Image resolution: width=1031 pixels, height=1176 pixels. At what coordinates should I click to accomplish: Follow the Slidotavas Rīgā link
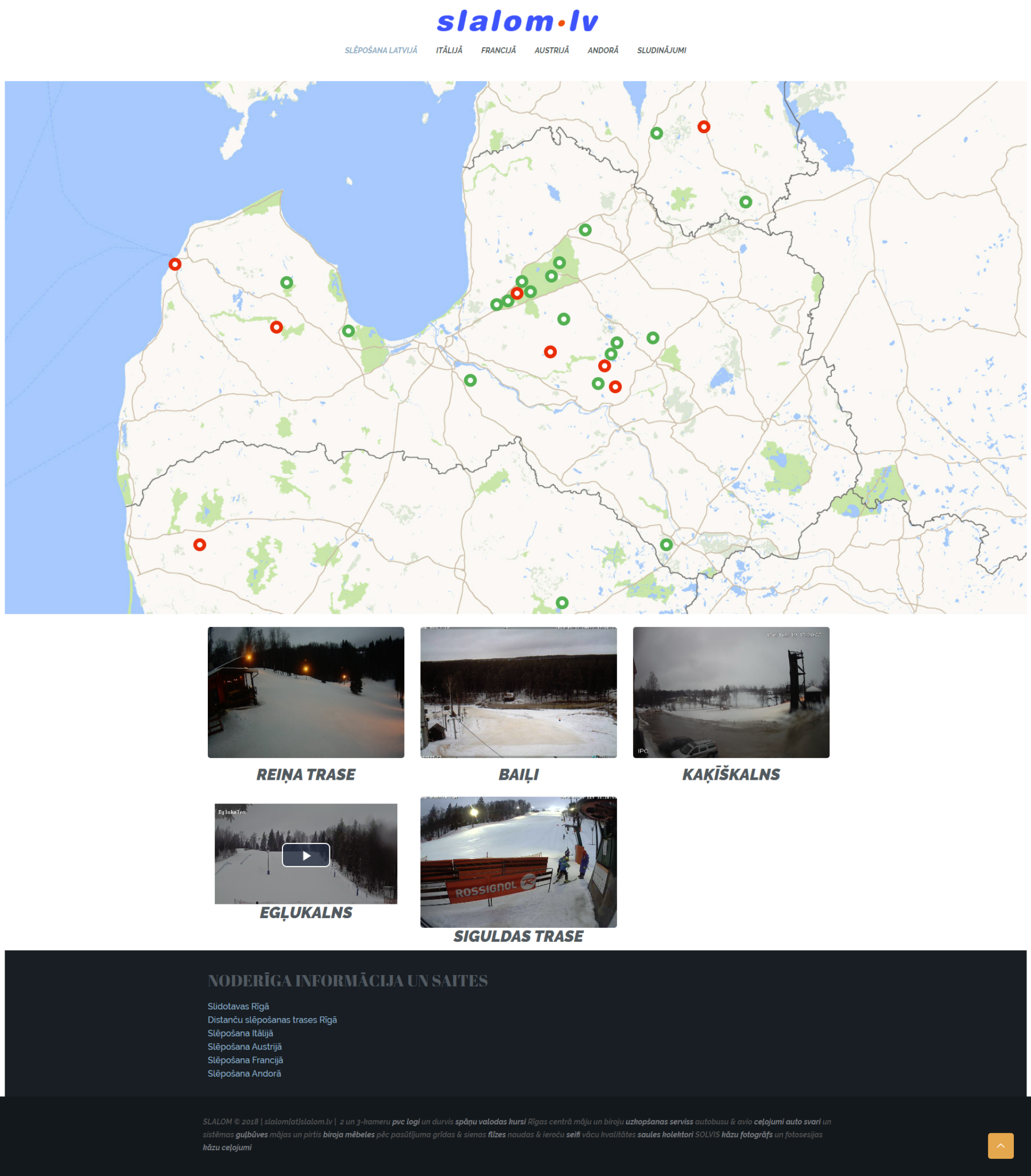coord(238,1006)
